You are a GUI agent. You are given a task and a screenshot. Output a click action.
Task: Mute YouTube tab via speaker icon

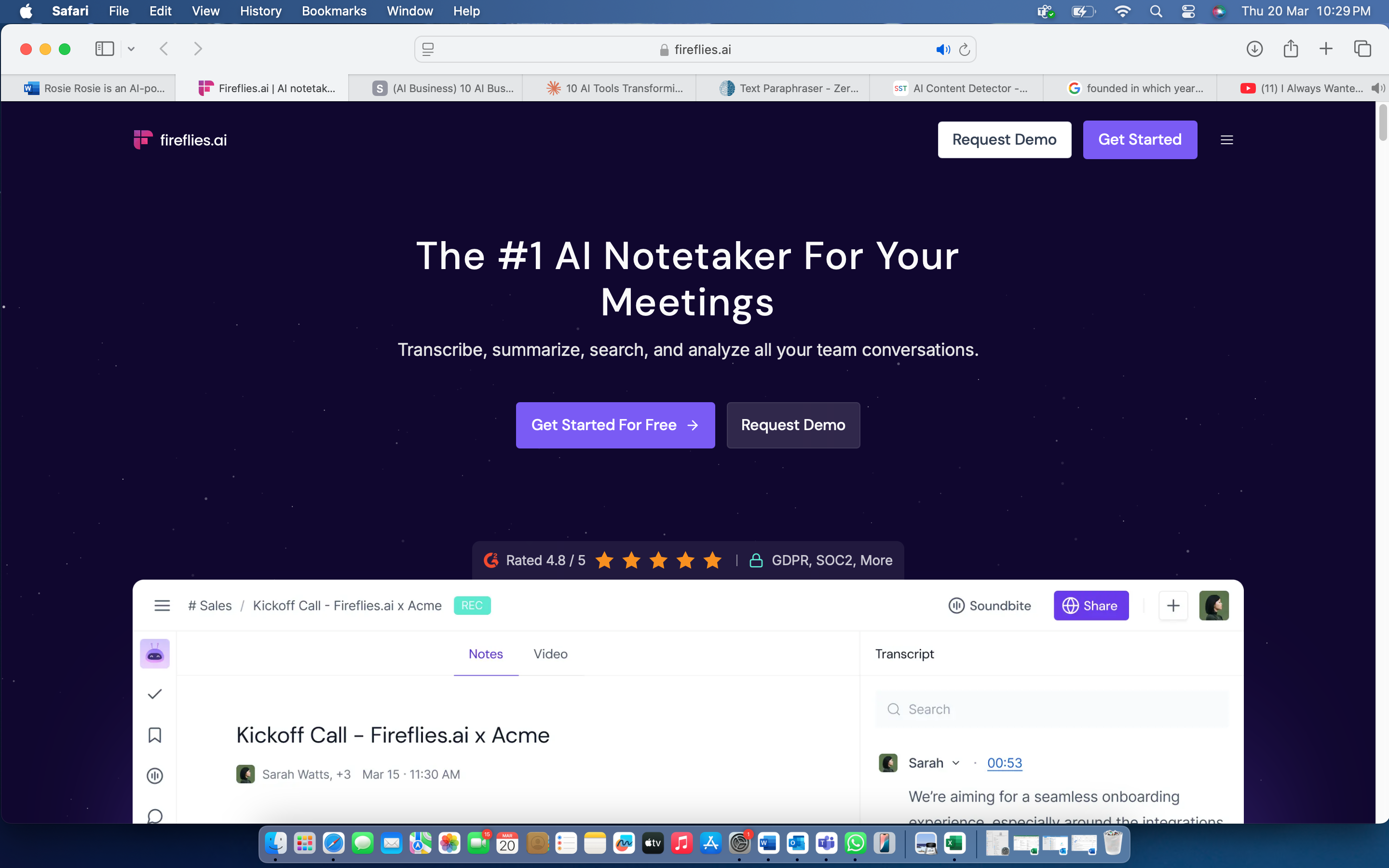[1377, 88]
